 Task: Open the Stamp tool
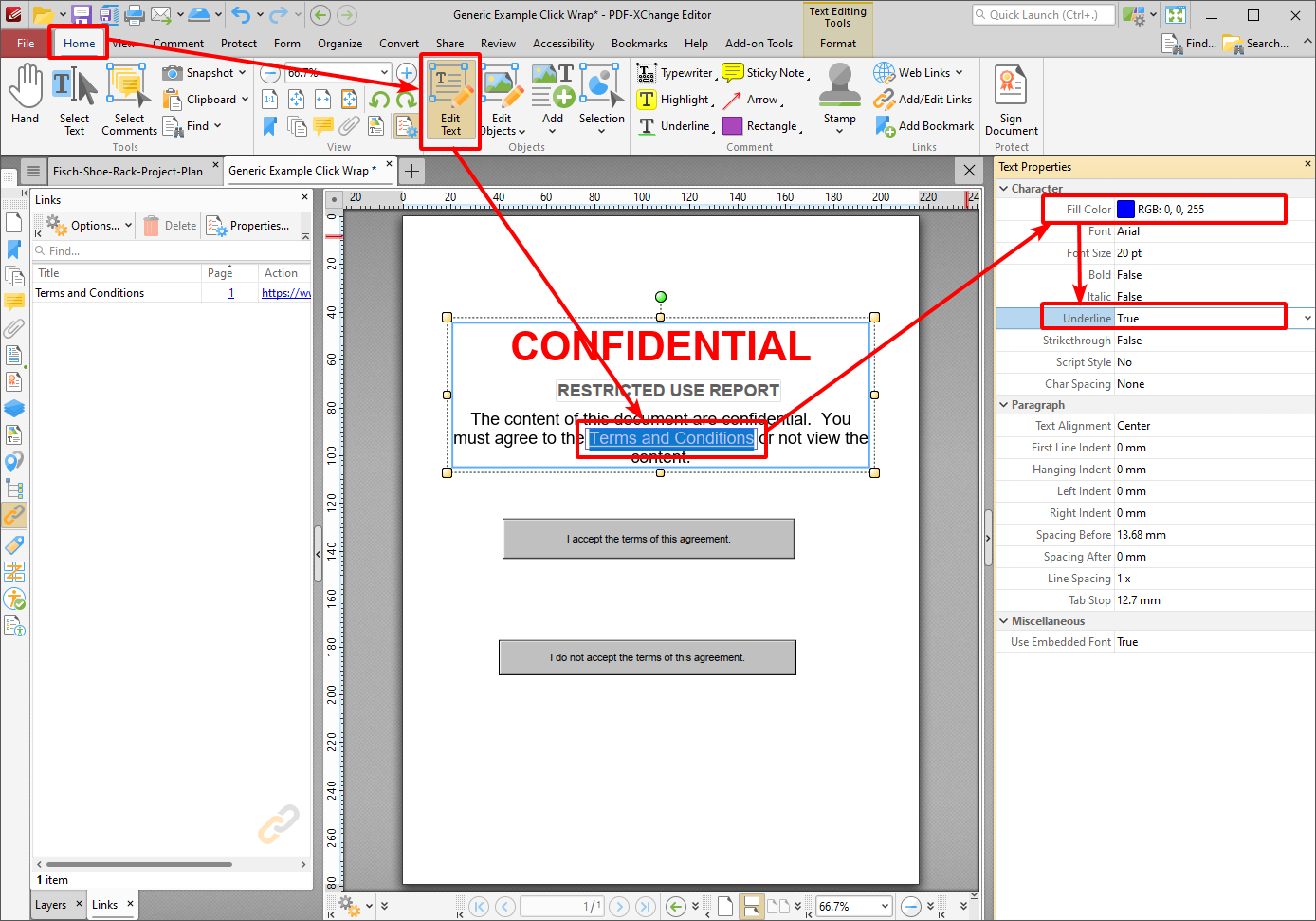click(x=838, y=100)
